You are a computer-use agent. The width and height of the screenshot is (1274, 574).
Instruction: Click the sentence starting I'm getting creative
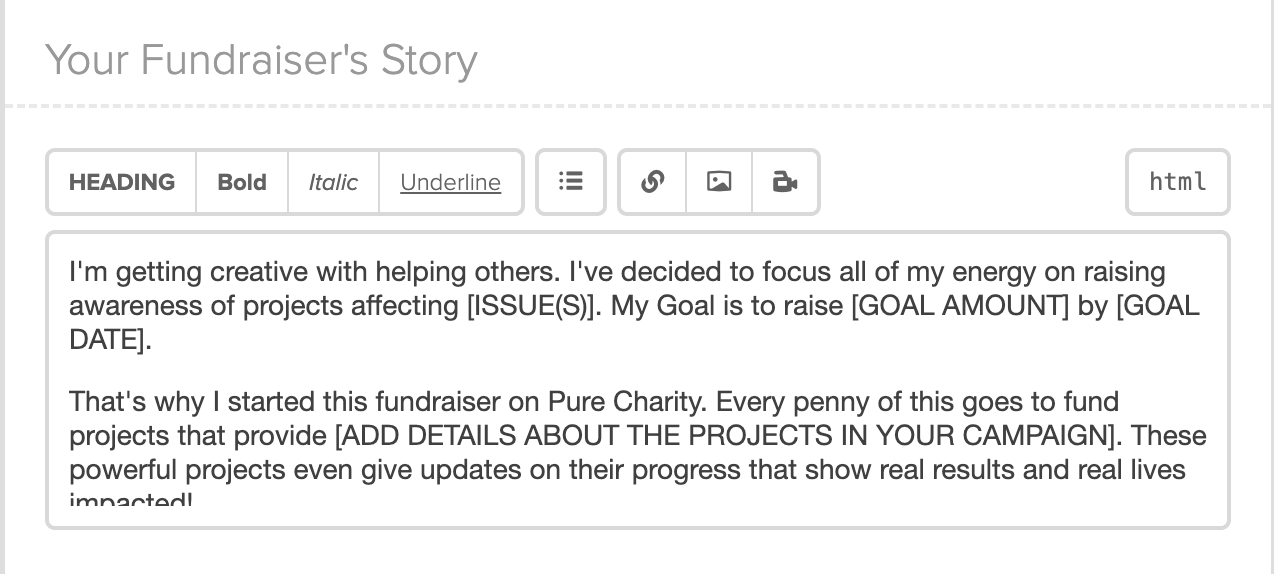(x=311, y=272)
